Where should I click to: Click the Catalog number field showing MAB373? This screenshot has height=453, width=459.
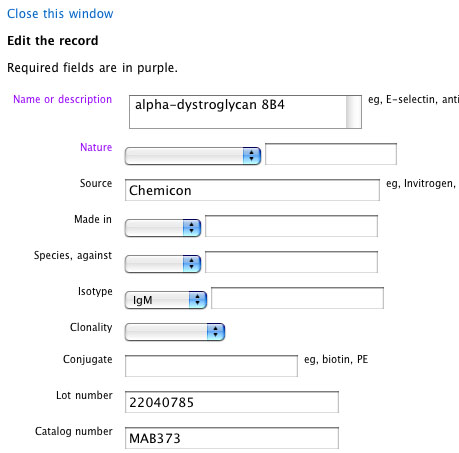232,438
